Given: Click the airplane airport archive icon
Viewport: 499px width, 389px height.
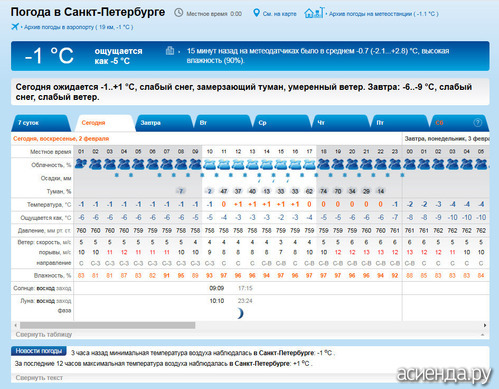Looking at the screenshot, I should [x=15, y=26].
